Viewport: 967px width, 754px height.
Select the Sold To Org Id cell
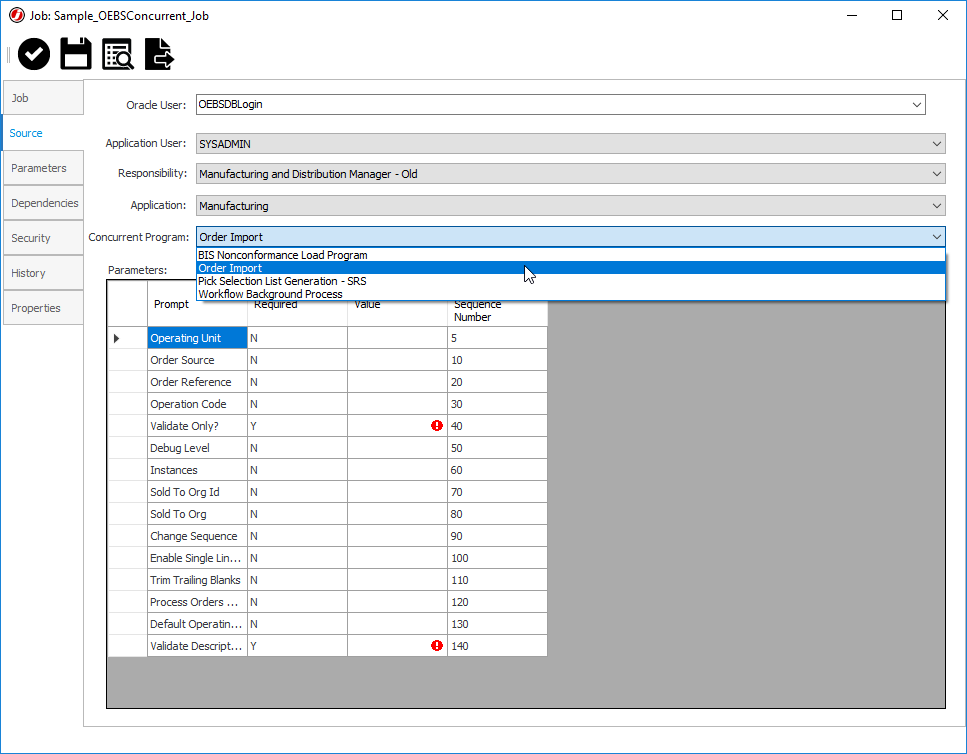(x=197, y=492)
